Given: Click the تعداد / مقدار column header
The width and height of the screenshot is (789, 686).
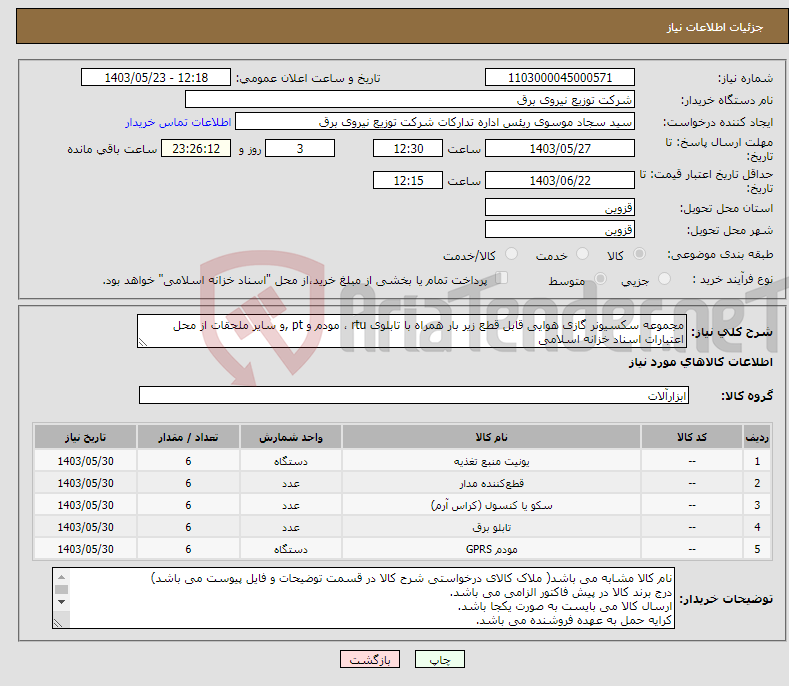Looking at the screenshot, I should pyautogui.click(x=188, y=437).
